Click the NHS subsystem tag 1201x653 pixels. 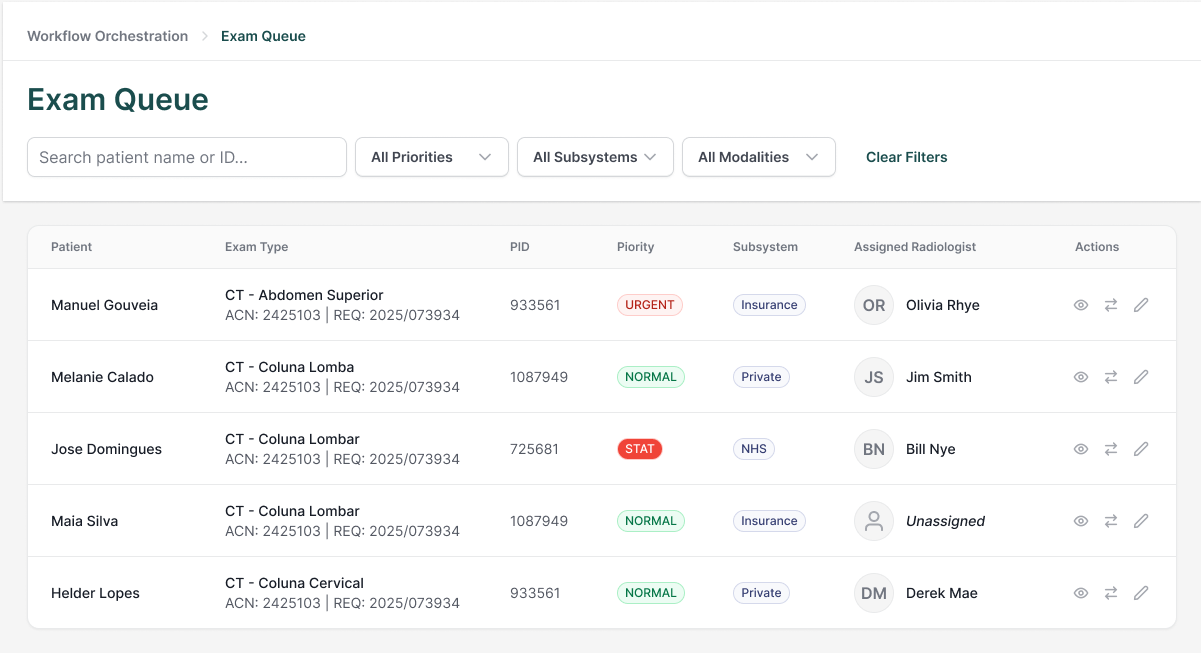coord(754,449)
